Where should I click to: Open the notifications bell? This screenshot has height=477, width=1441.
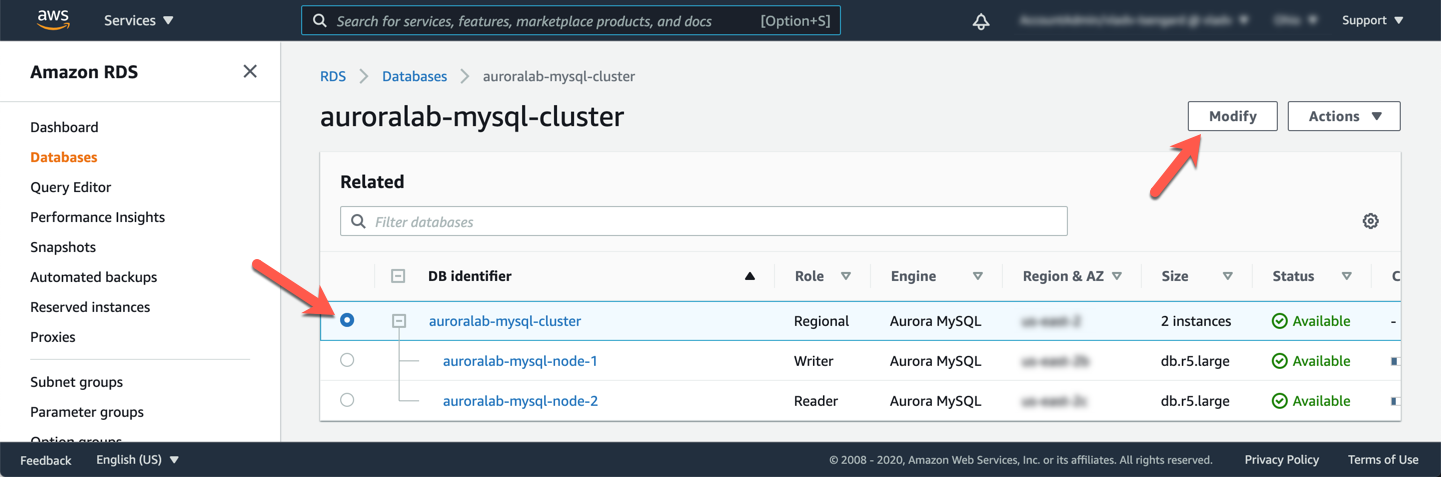(x=981, y=21)
